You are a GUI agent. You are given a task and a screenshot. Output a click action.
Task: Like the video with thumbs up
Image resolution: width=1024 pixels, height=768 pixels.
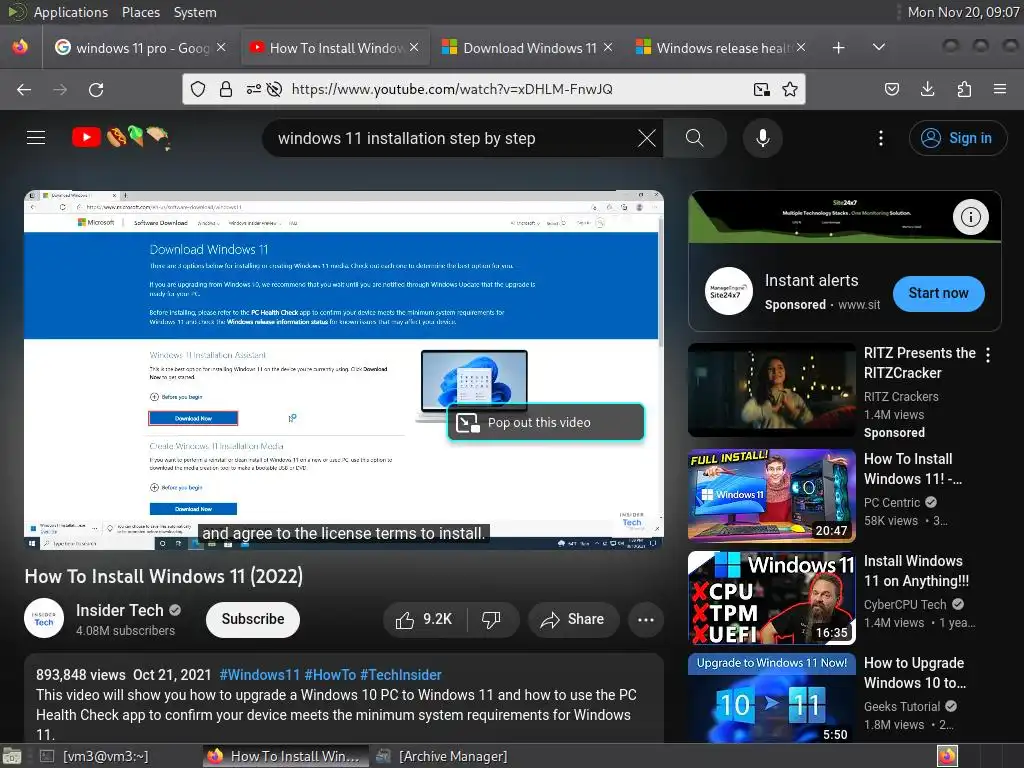pyautogui.click(x=424, y=619)
